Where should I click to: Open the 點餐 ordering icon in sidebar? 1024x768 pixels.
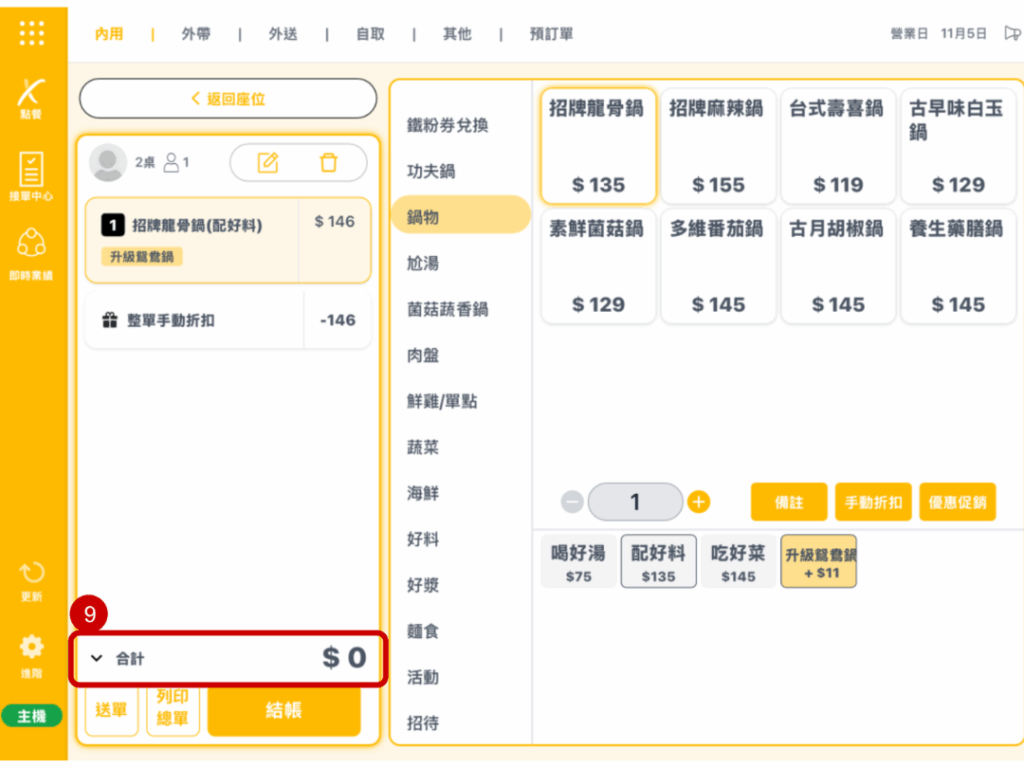coord(32,97)
